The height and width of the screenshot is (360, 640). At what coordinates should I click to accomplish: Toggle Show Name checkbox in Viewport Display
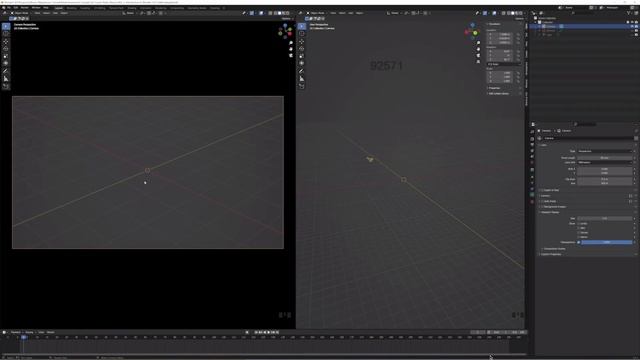coord(579,237)
